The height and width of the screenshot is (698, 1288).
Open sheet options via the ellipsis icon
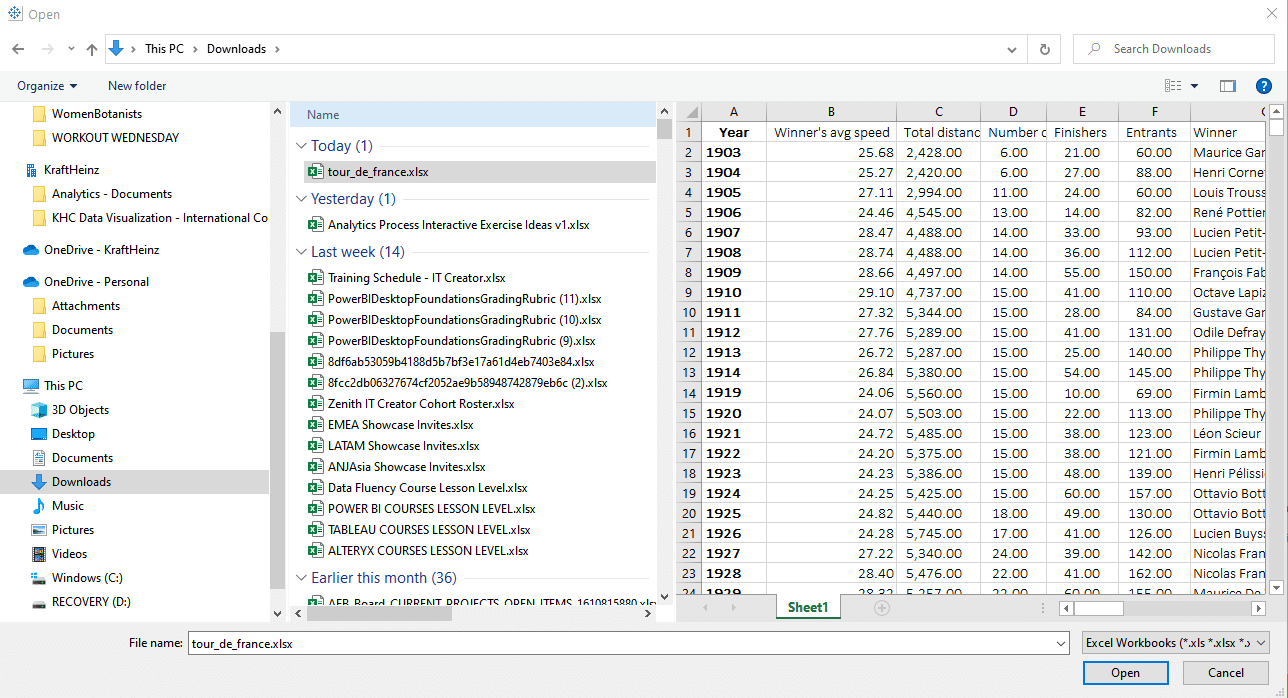pyautogui.click(x=1043, y=607)
